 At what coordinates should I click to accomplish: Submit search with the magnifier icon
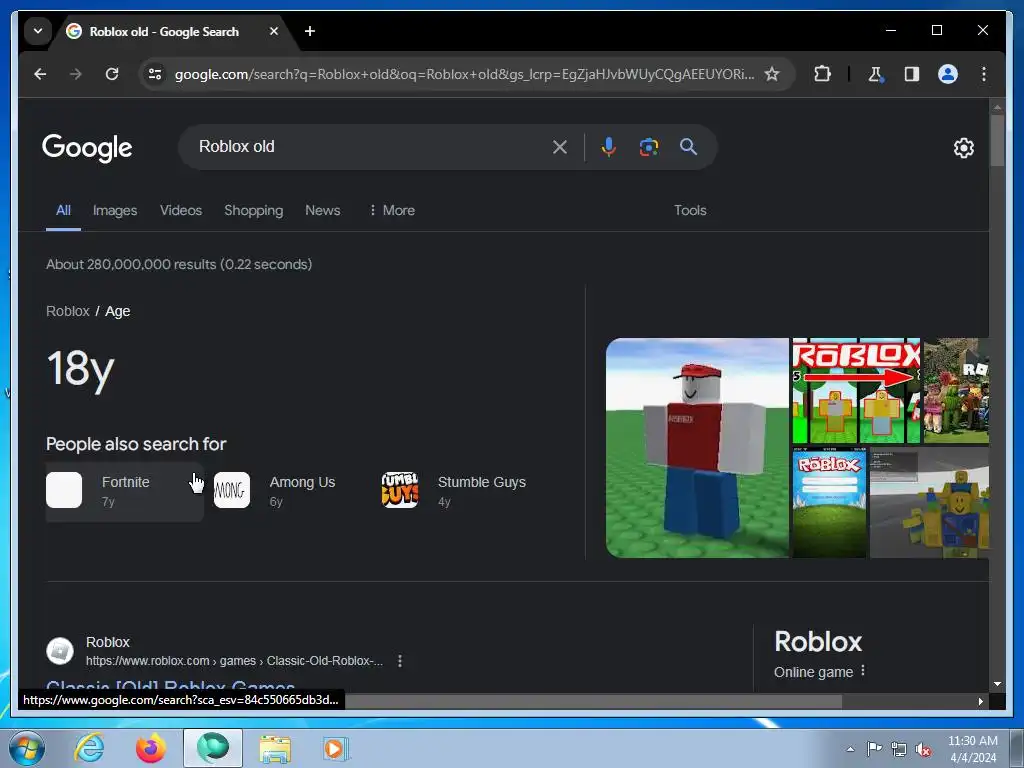pyautogui.click(x=688, y=147)
